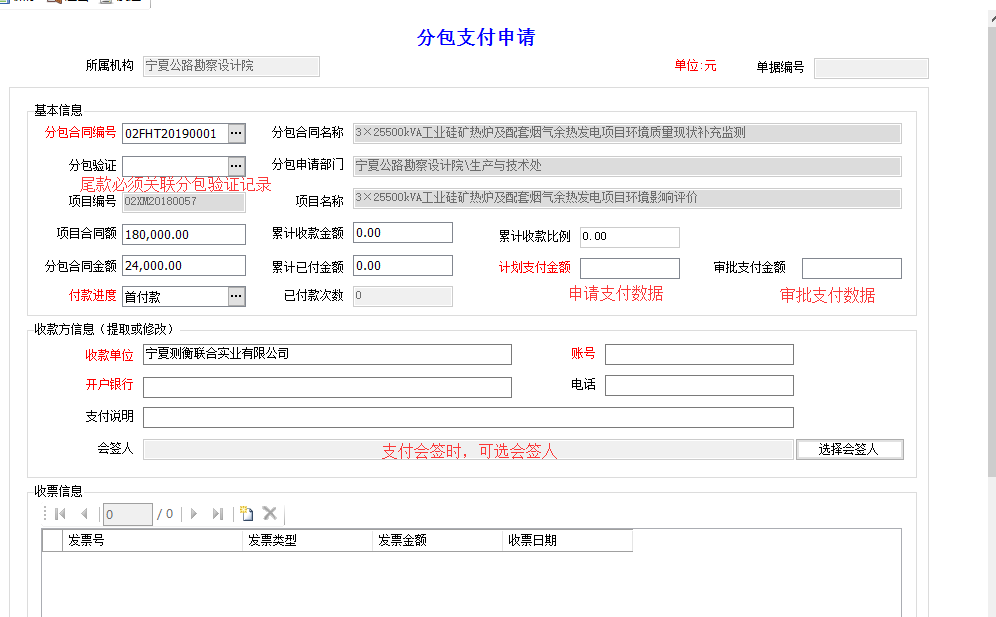Click the 累计收款金额 field

(403, 233)
